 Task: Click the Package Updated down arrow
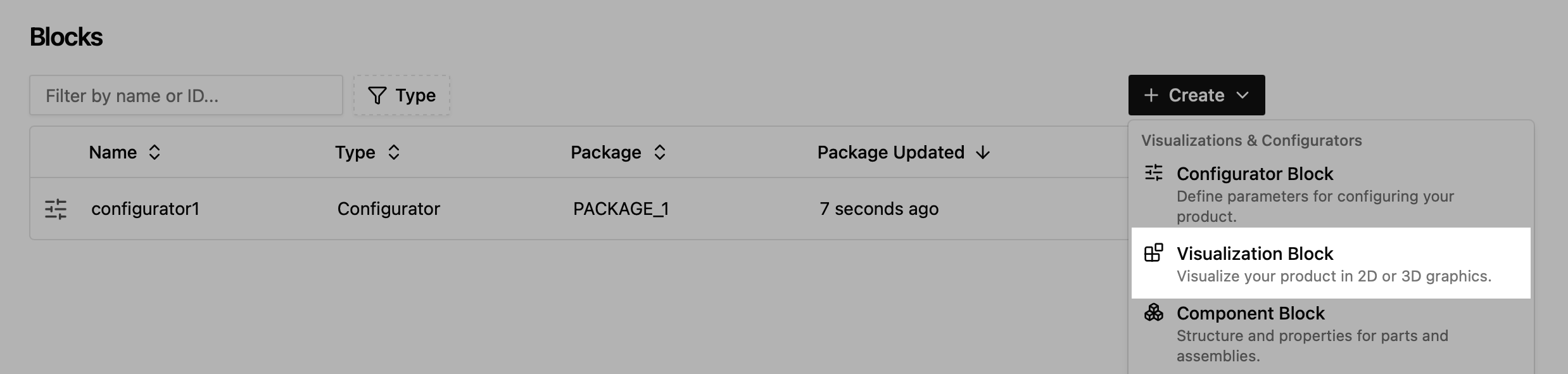[983, 153]
